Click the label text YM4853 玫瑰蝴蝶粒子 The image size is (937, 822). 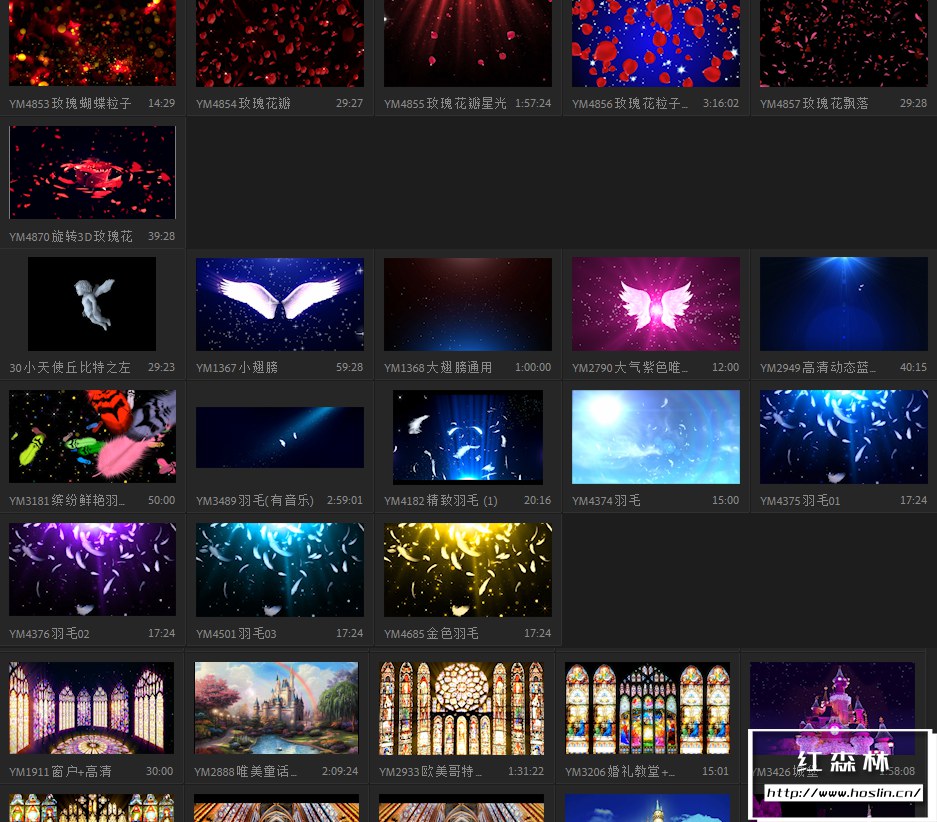[x=70, y=103]
